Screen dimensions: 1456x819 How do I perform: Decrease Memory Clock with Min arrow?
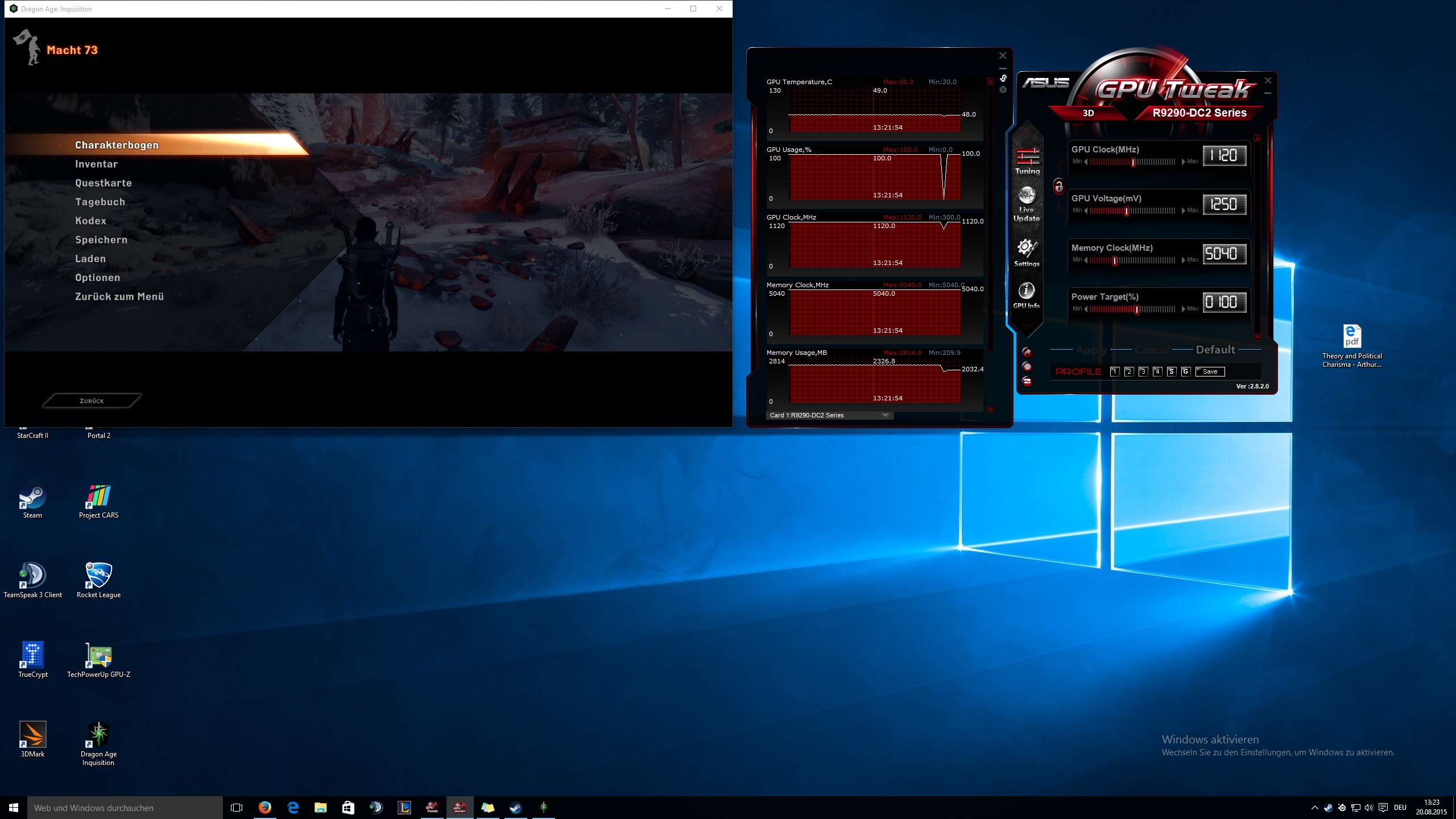click(1086, 260)
